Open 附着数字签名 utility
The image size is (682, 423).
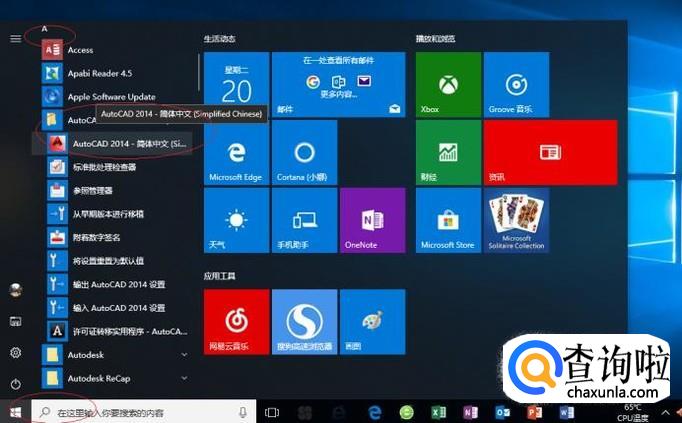pyautogui.click(x=115, y=237)
